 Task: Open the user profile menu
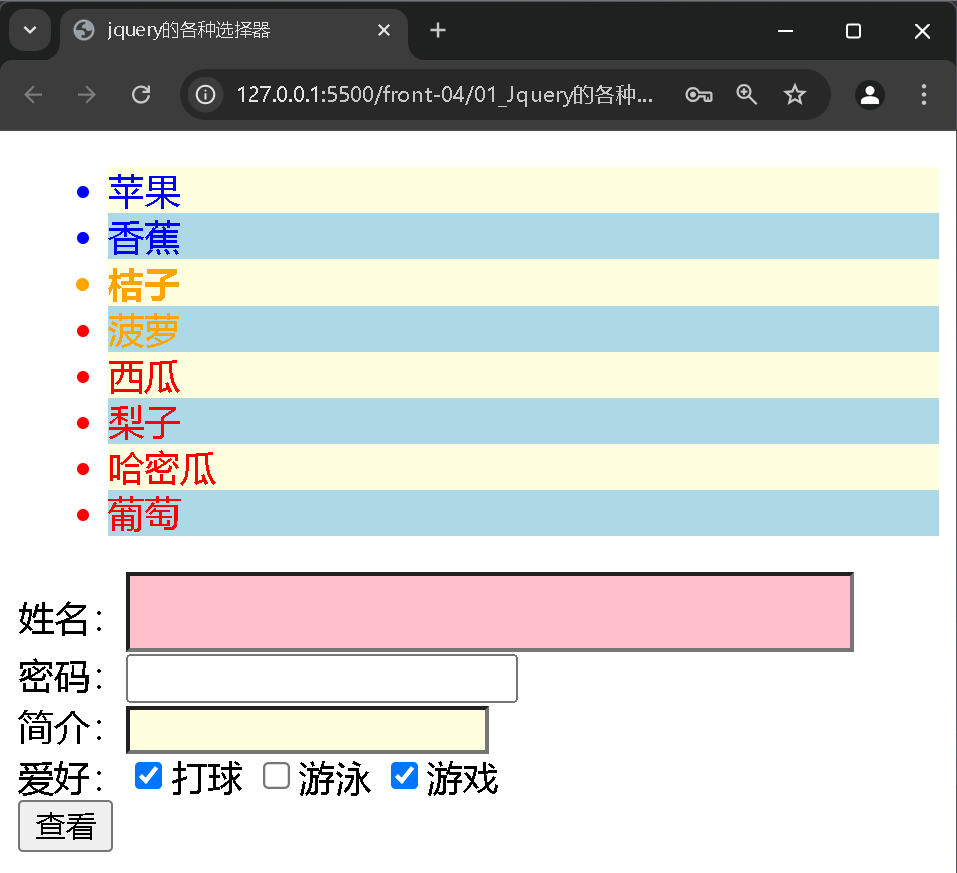coord(870,95)
